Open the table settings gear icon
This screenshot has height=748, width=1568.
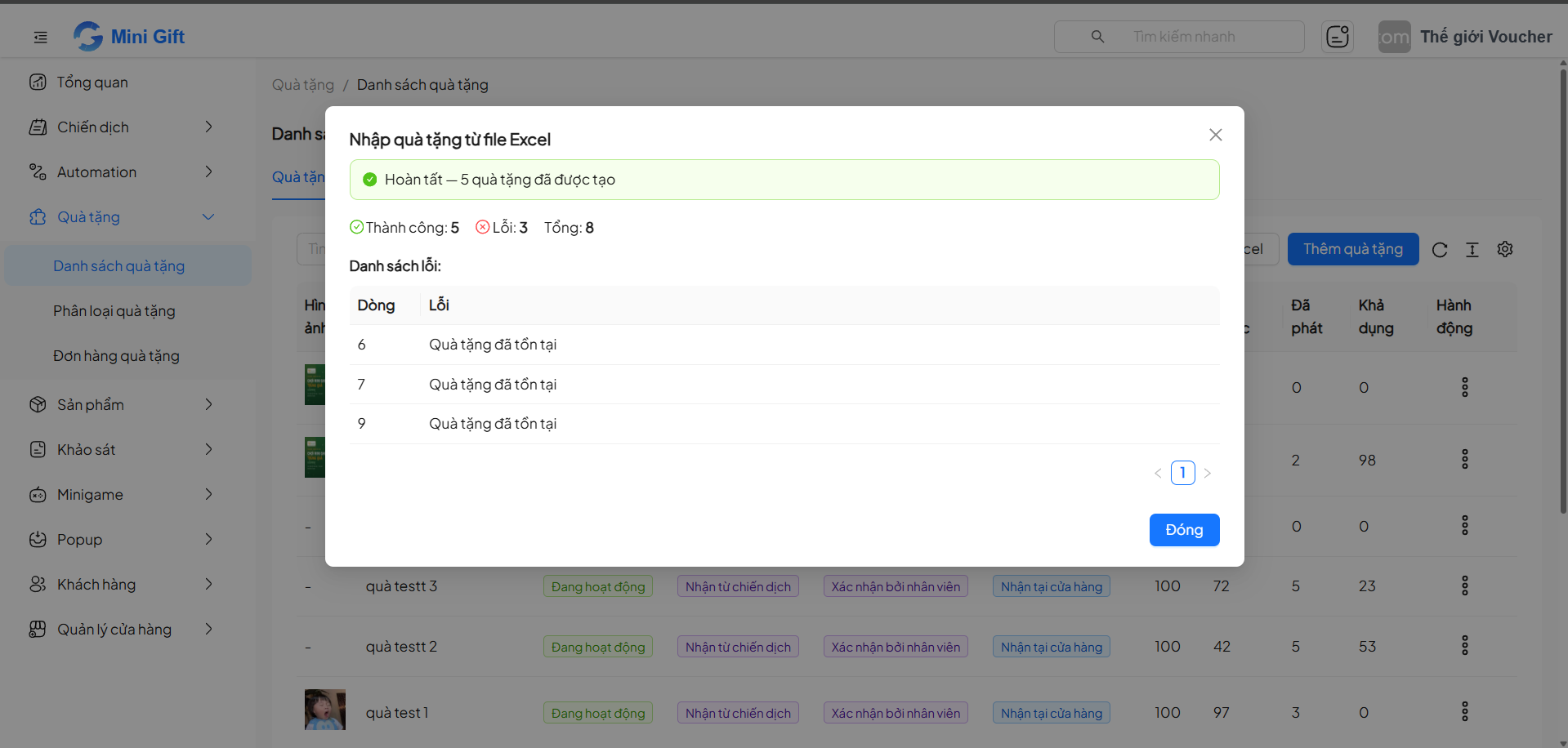1505,249
